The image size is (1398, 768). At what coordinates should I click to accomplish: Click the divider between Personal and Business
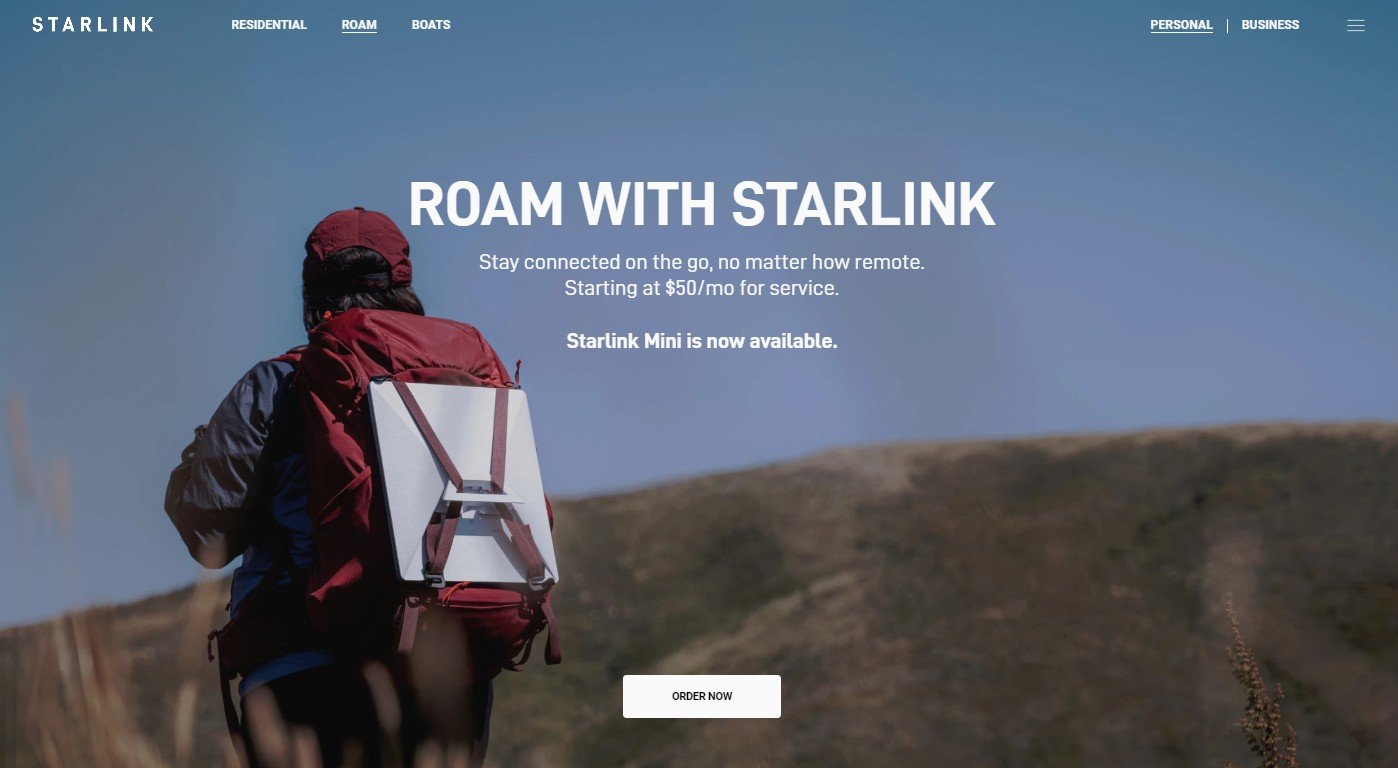pos(1227,26)
